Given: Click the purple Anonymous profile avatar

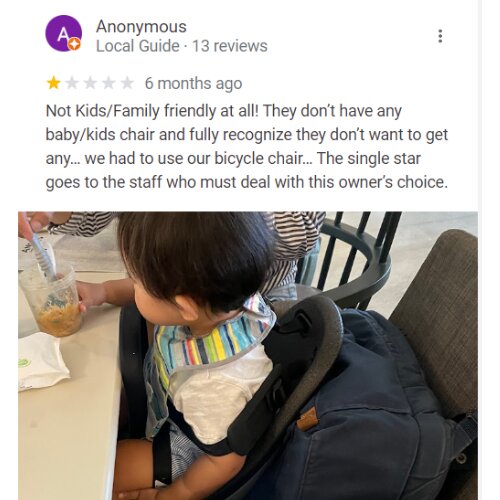Looking at the screenshot, I should pos(63,33).
